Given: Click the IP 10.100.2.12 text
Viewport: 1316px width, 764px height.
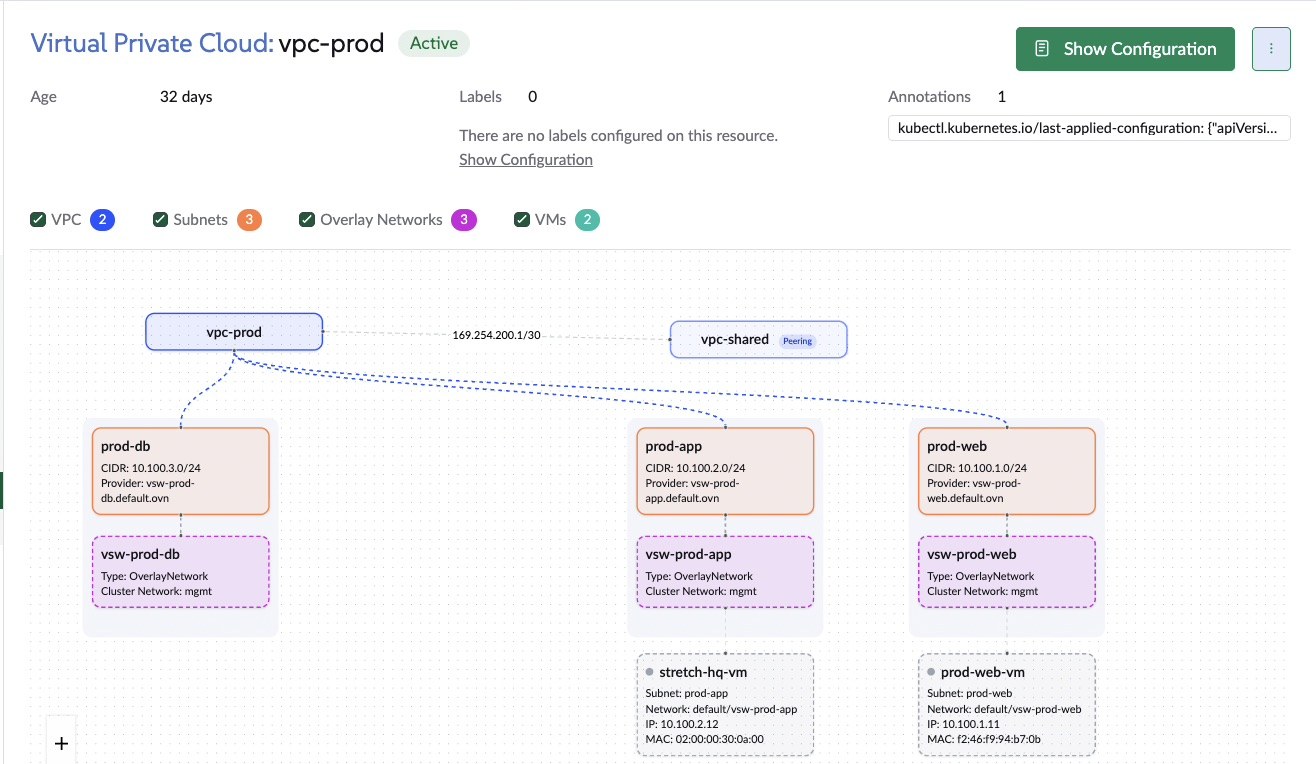Looking at the screenshot, I should pyautogui.click(x=684, y=723).
